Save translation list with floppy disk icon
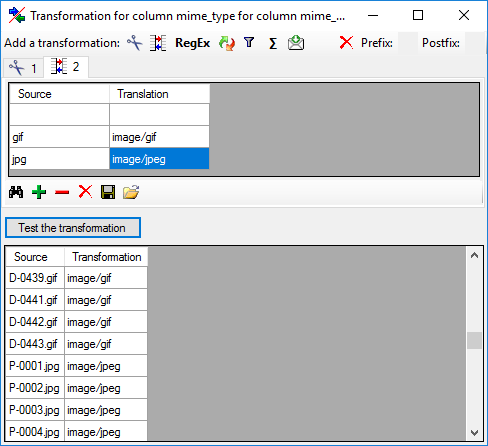Screen dimensions: 488x446 pyautogui.click(x=108, y=192)
